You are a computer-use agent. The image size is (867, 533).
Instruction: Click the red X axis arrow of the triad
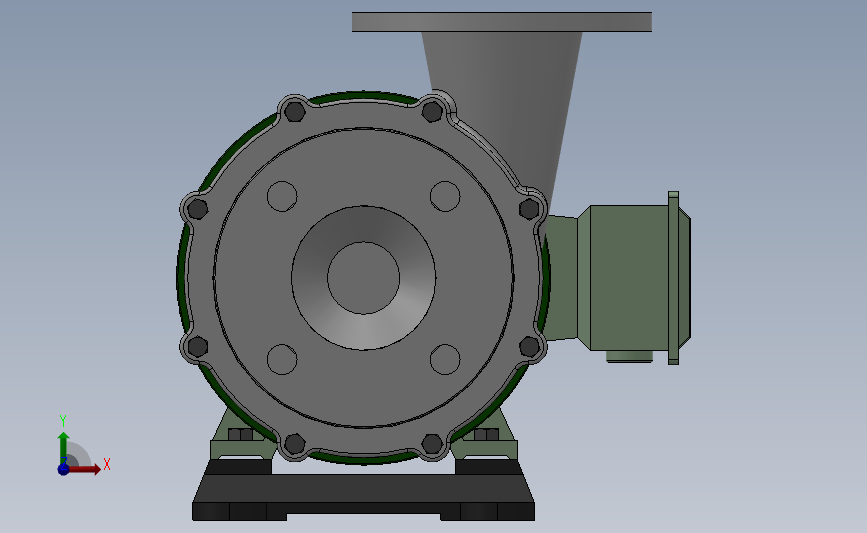pyautogui.click(x=84, y=469)
